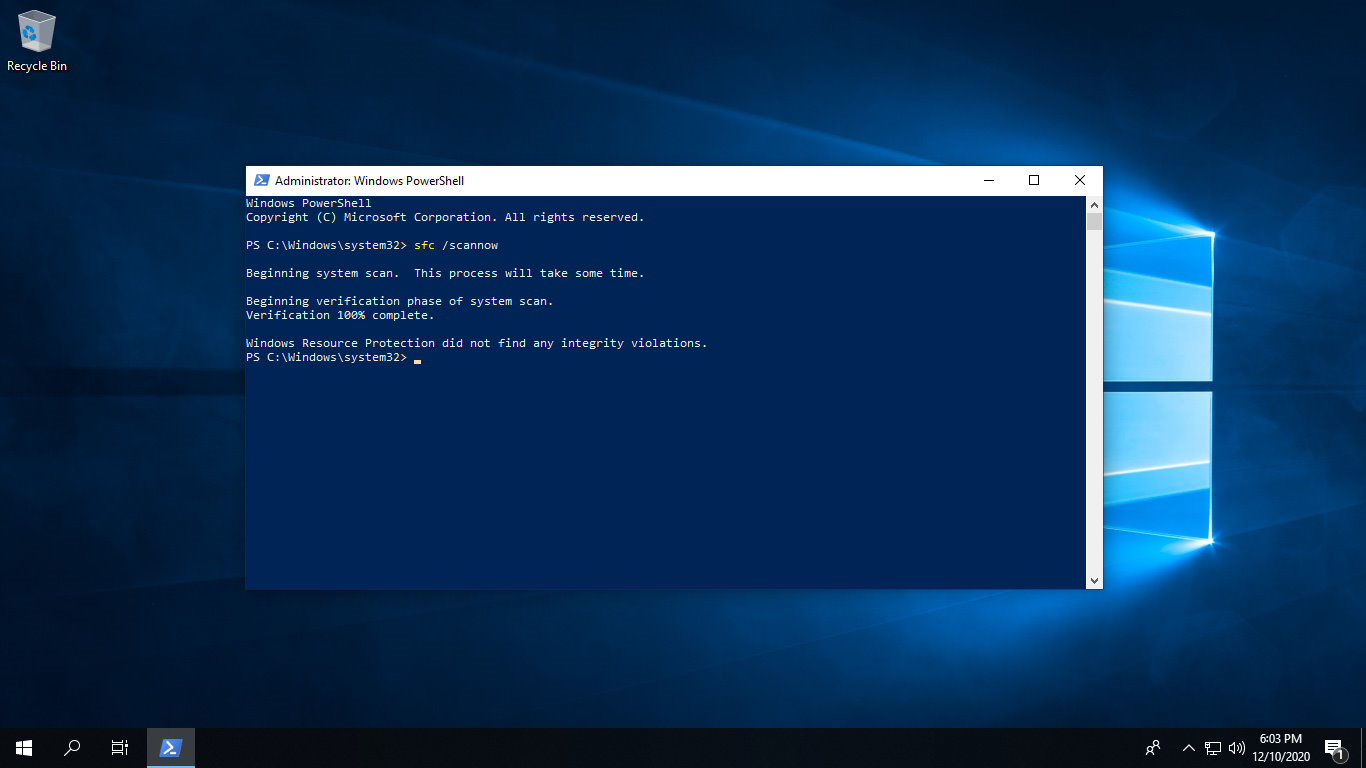
Task: Click 'Beginning verification phase of system scan.'
Action: coord(399,301)
